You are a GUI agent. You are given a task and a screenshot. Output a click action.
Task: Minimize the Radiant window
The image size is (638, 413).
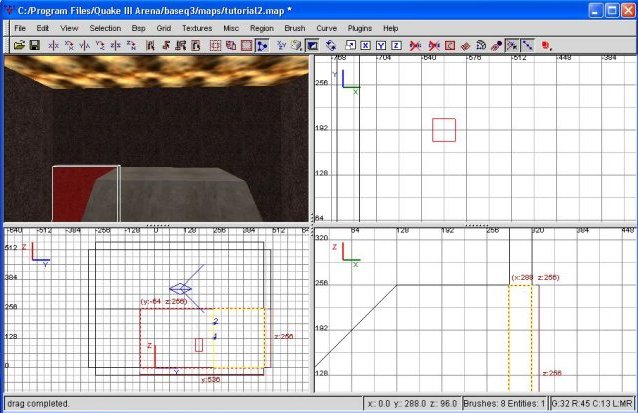click(x=596, y=11)
